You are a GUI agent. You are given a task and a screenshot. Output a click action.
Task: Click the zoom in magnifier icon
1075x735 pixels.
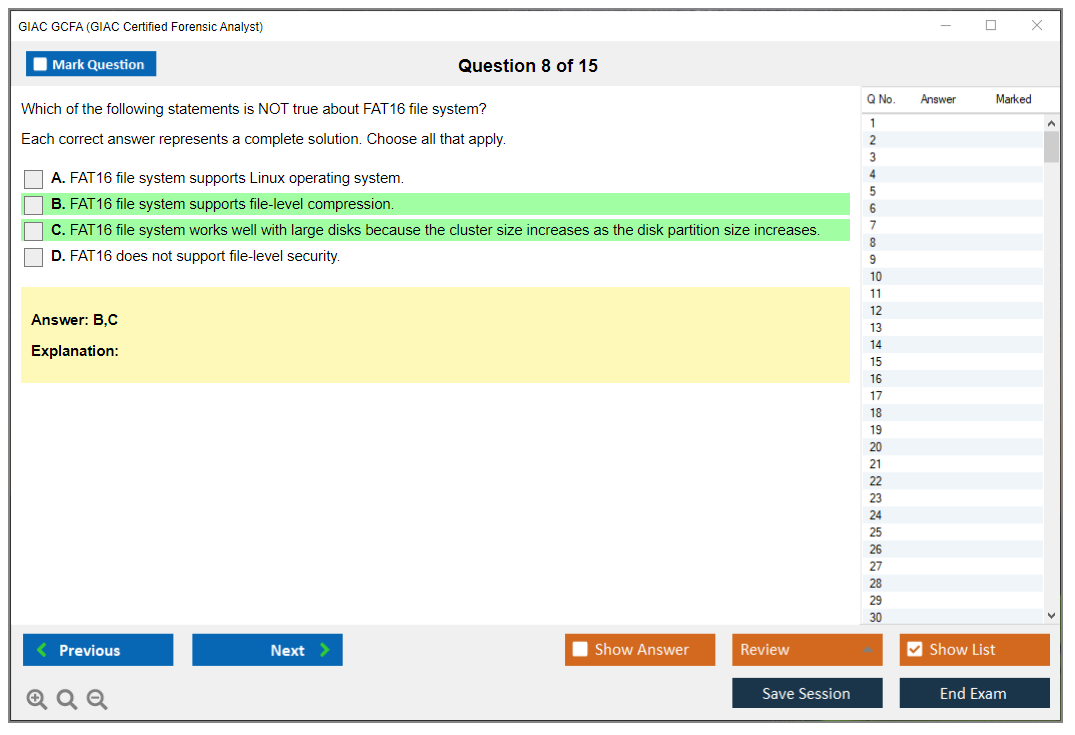point(37,700)
